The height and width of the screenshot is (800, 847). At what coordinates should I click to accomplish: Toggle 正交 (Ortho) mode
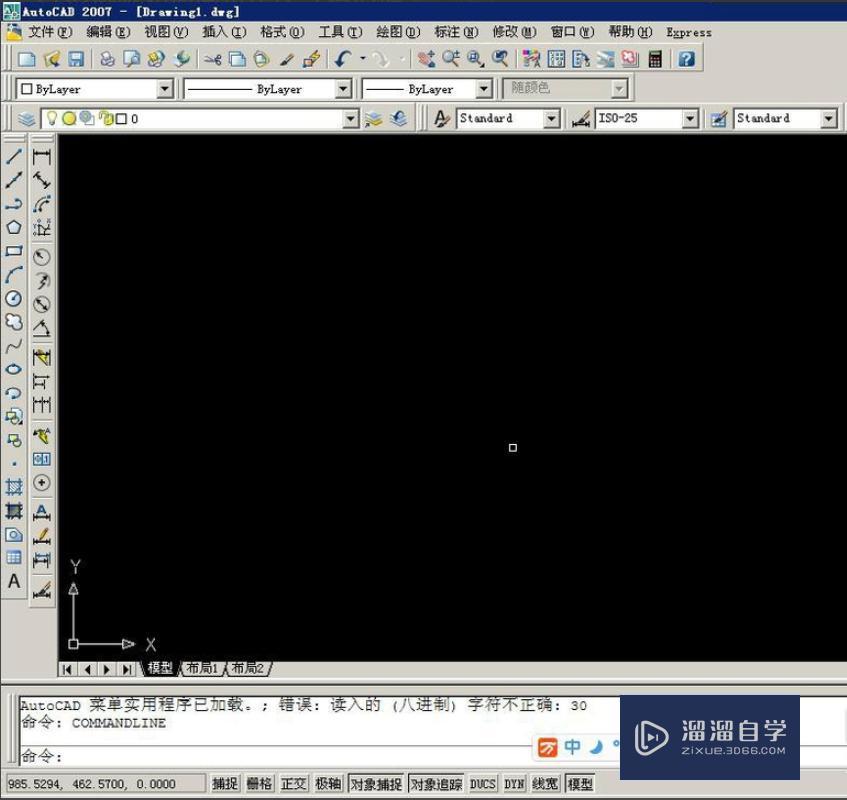click(x=294, y=783)
